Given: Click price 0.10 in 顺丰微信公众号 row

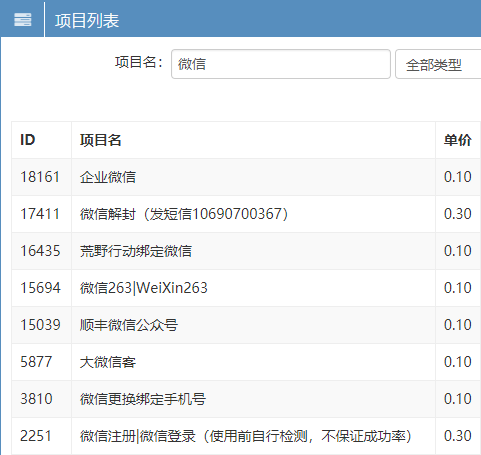Looking at the screenshot, I should coord(457,325).
